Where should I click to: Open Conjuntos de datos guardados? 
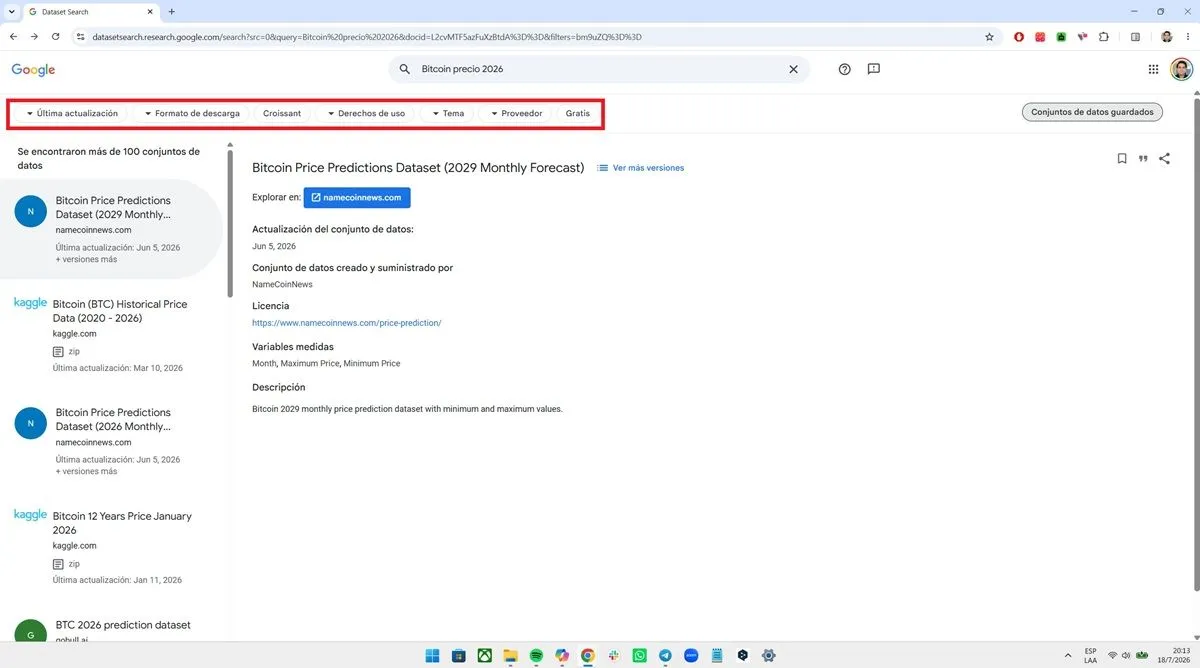pyautogui.click(x=1092, y=112)
